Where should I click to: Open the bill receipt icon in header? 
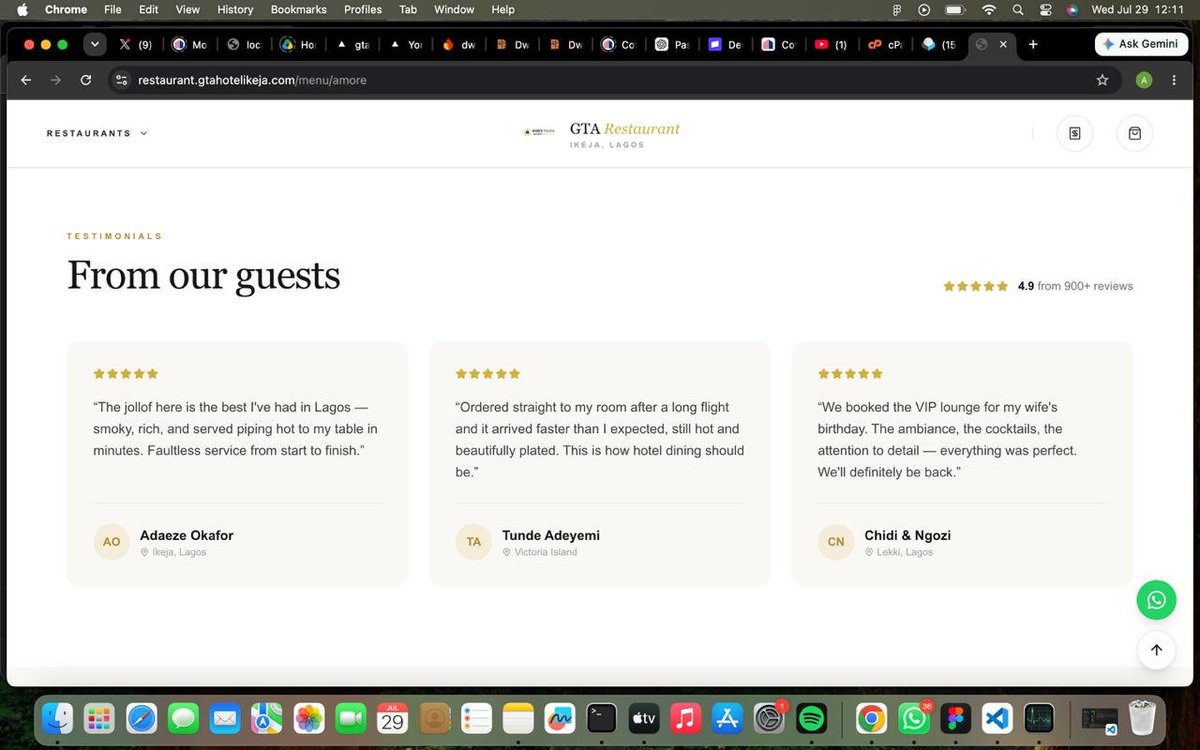(x=1075, y=133)
